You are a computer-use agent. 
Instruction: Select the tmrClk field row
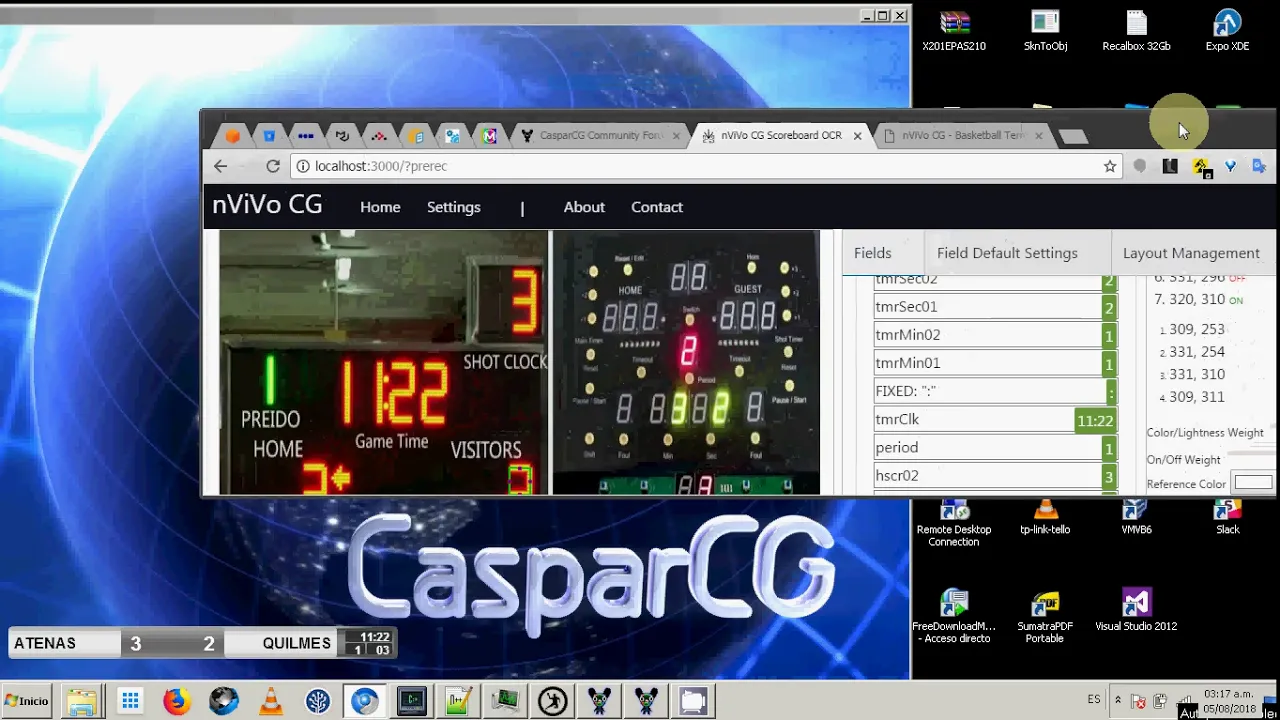[x=994, y=420]
